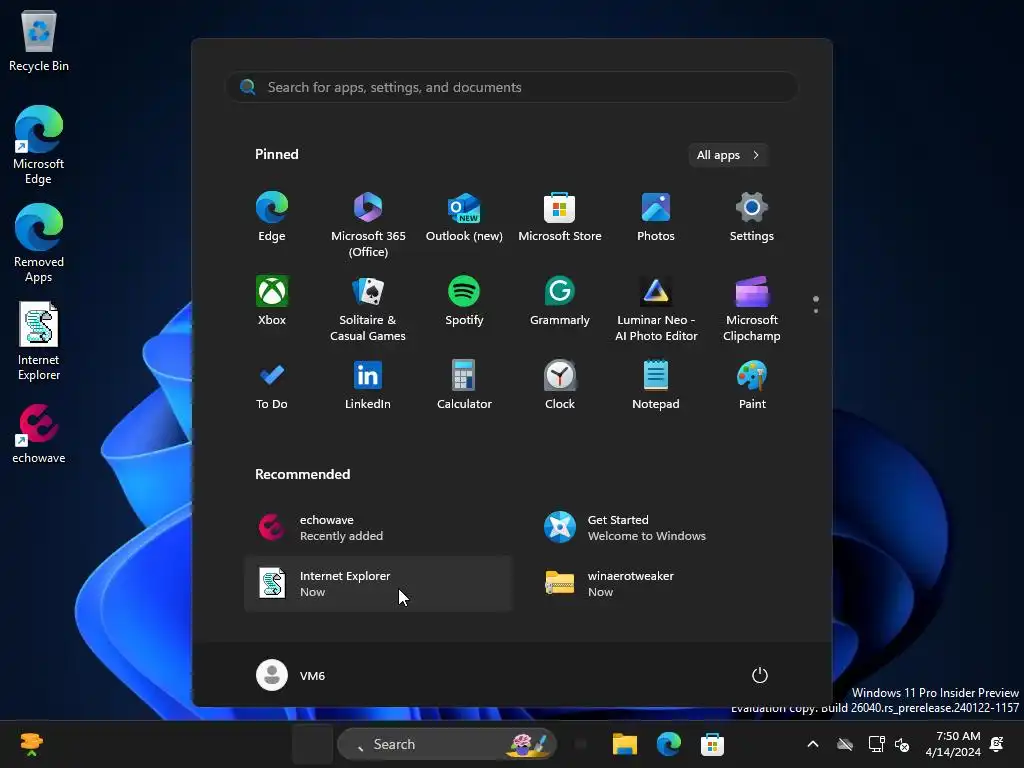1024x768 pixels.
Task: Launch Spotify from pinned apps
Action: click(x=464, y=301)
